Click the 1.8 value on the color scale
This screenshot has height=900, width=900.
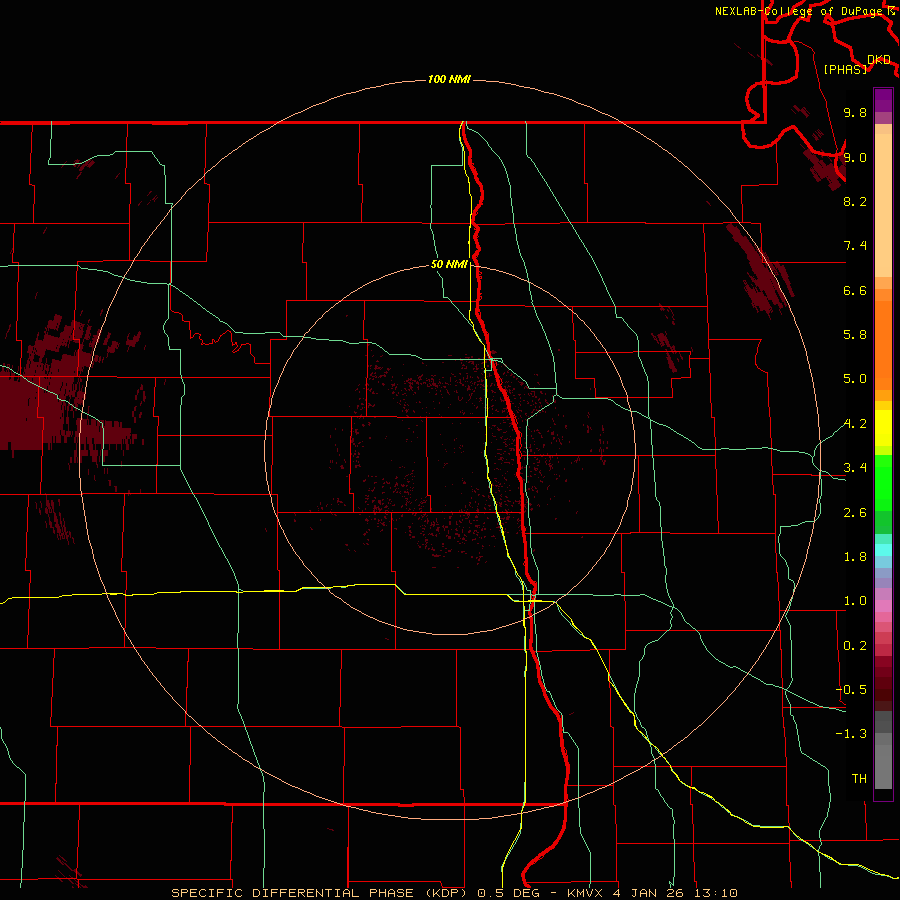coord(855,557)
